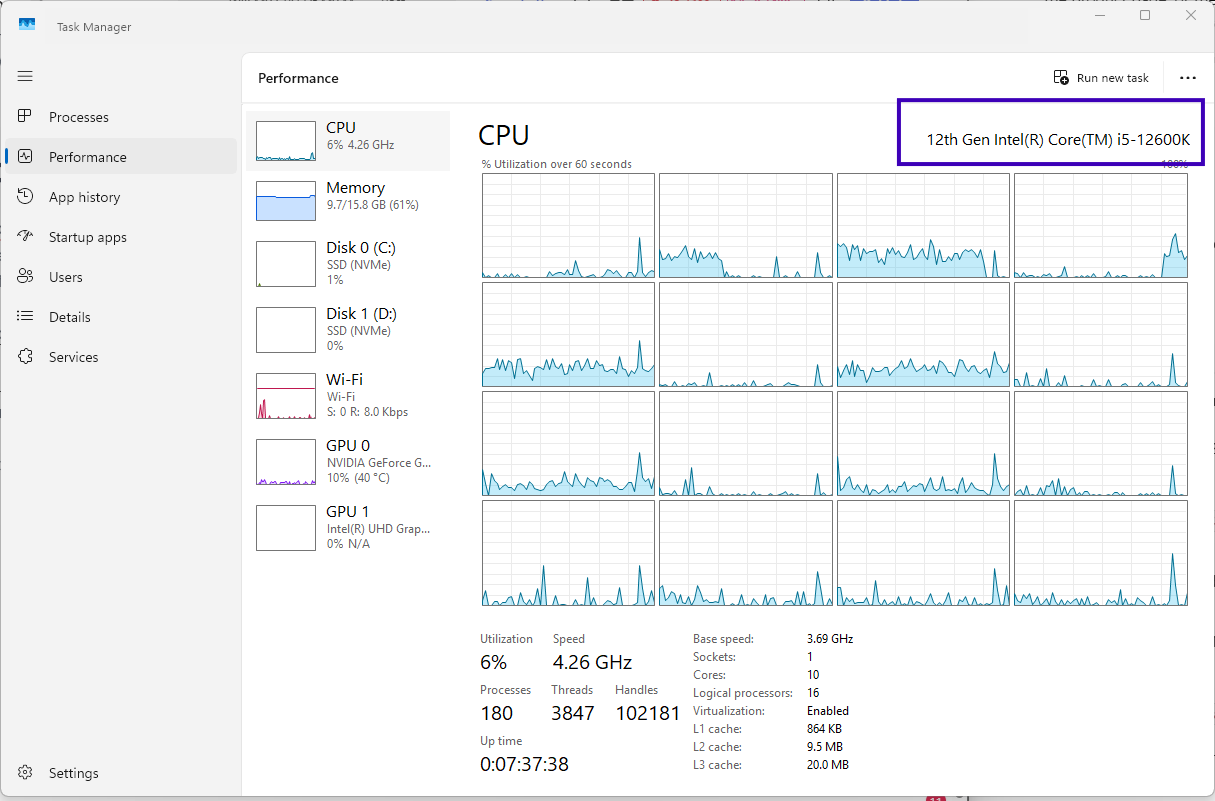Viewport: 1215px width, 801px height.
Task: Click the 3847 threads count
Action: (573, 713)
